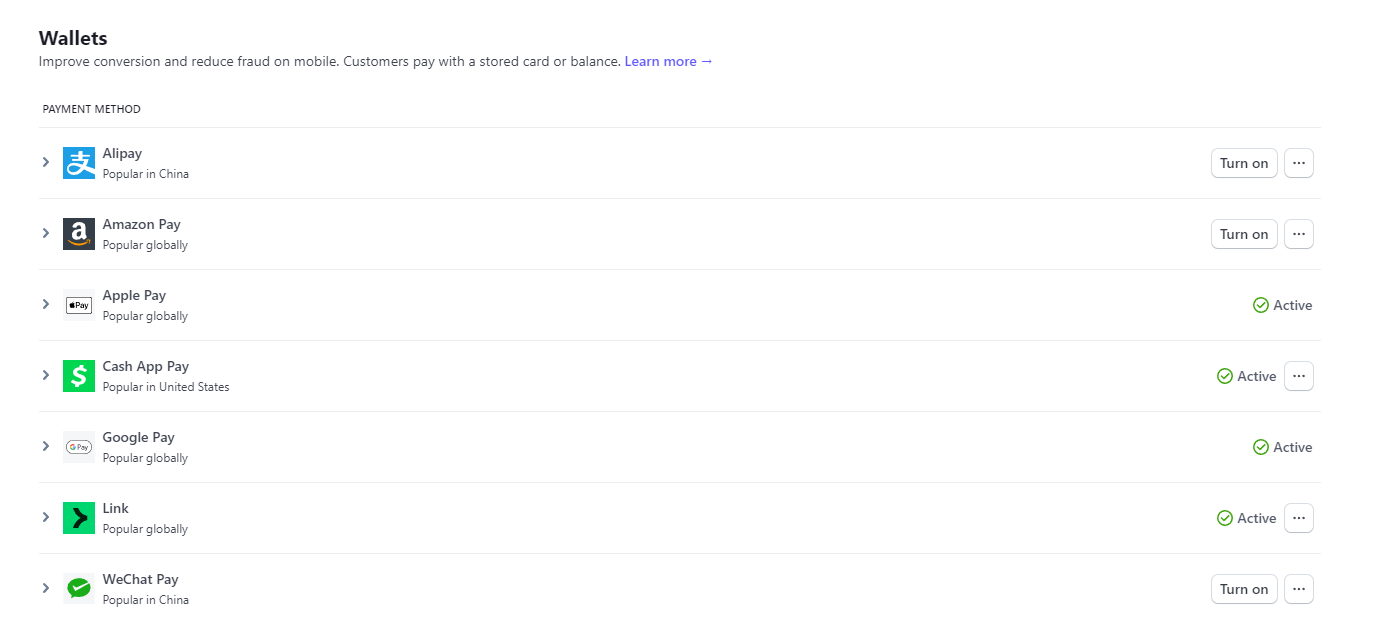Click the Link Active status checkmark
Image resolution: width=1390 pixels, height=643 pixels.
(1225, 518)
